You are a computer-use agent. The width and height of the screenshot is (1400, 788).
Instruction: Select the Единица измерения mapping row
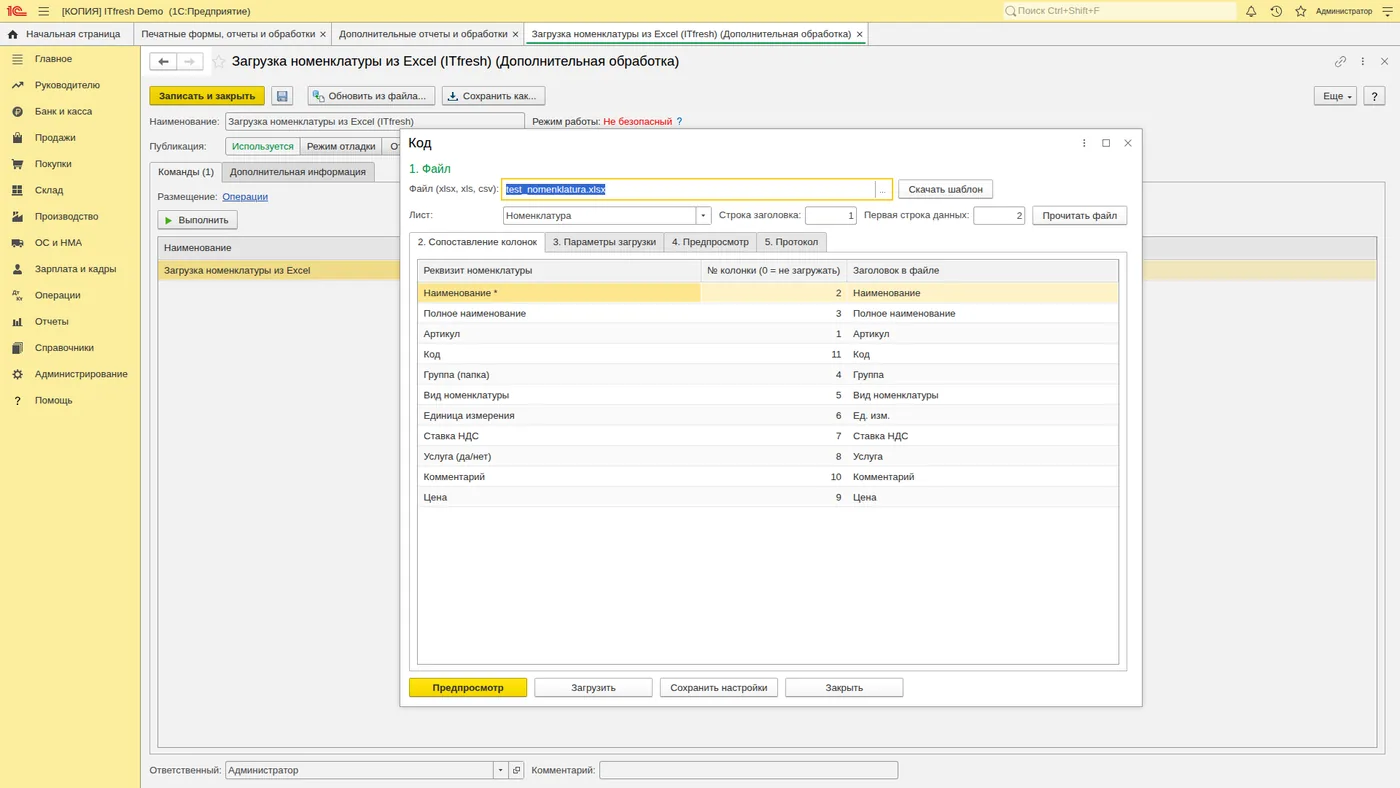click(x=768, y=416)
